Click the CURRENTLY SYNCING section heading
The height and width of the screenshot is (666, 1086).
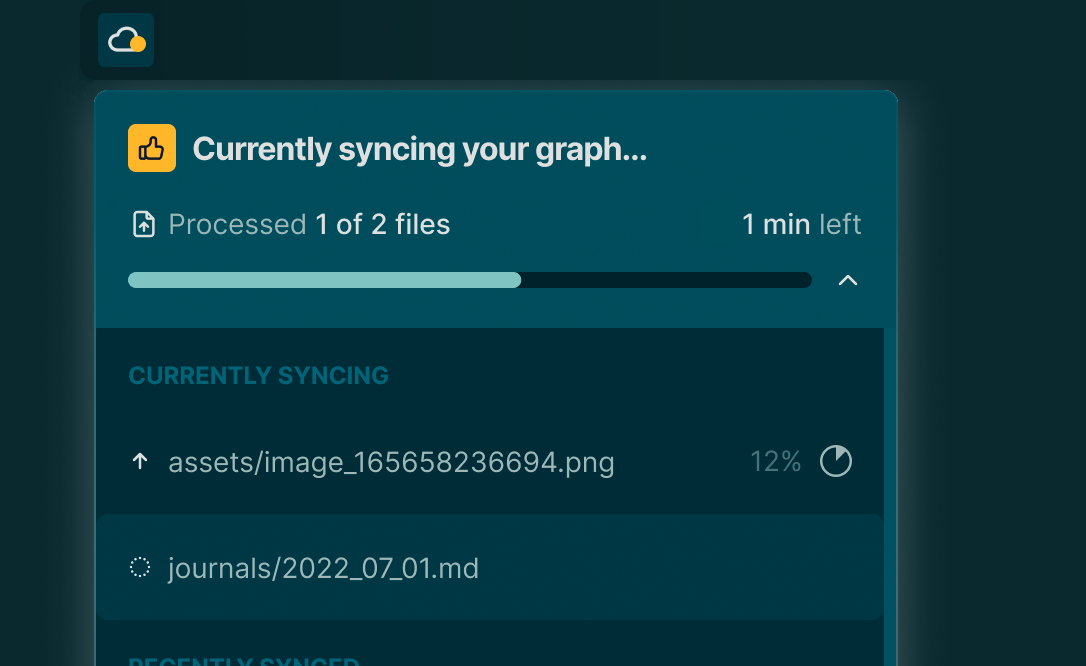[x=259, y=376]
